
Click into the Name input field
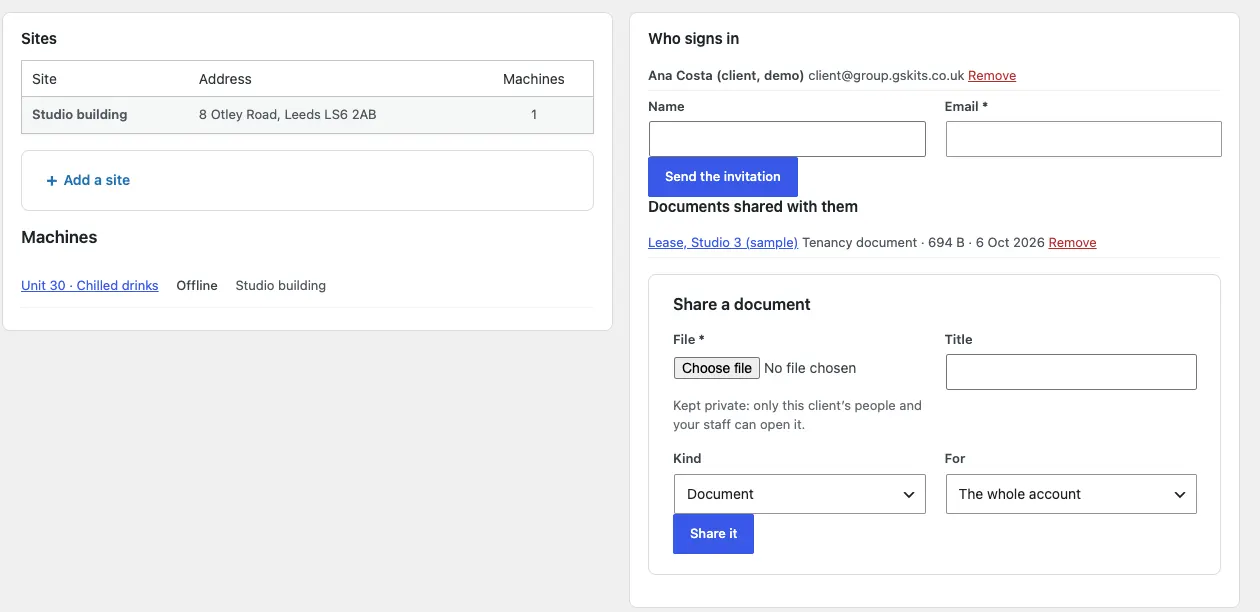tap(787, 139)
